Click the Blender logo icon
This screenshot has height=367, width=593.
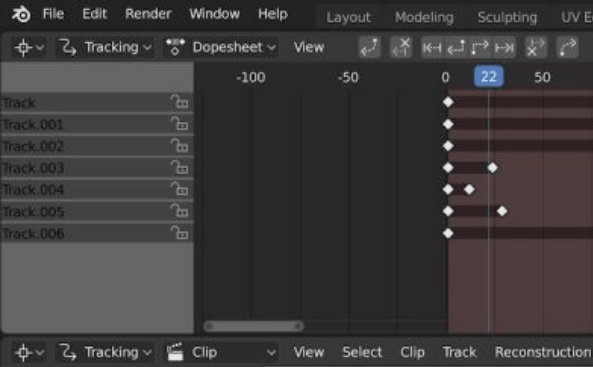pos(21,14)
